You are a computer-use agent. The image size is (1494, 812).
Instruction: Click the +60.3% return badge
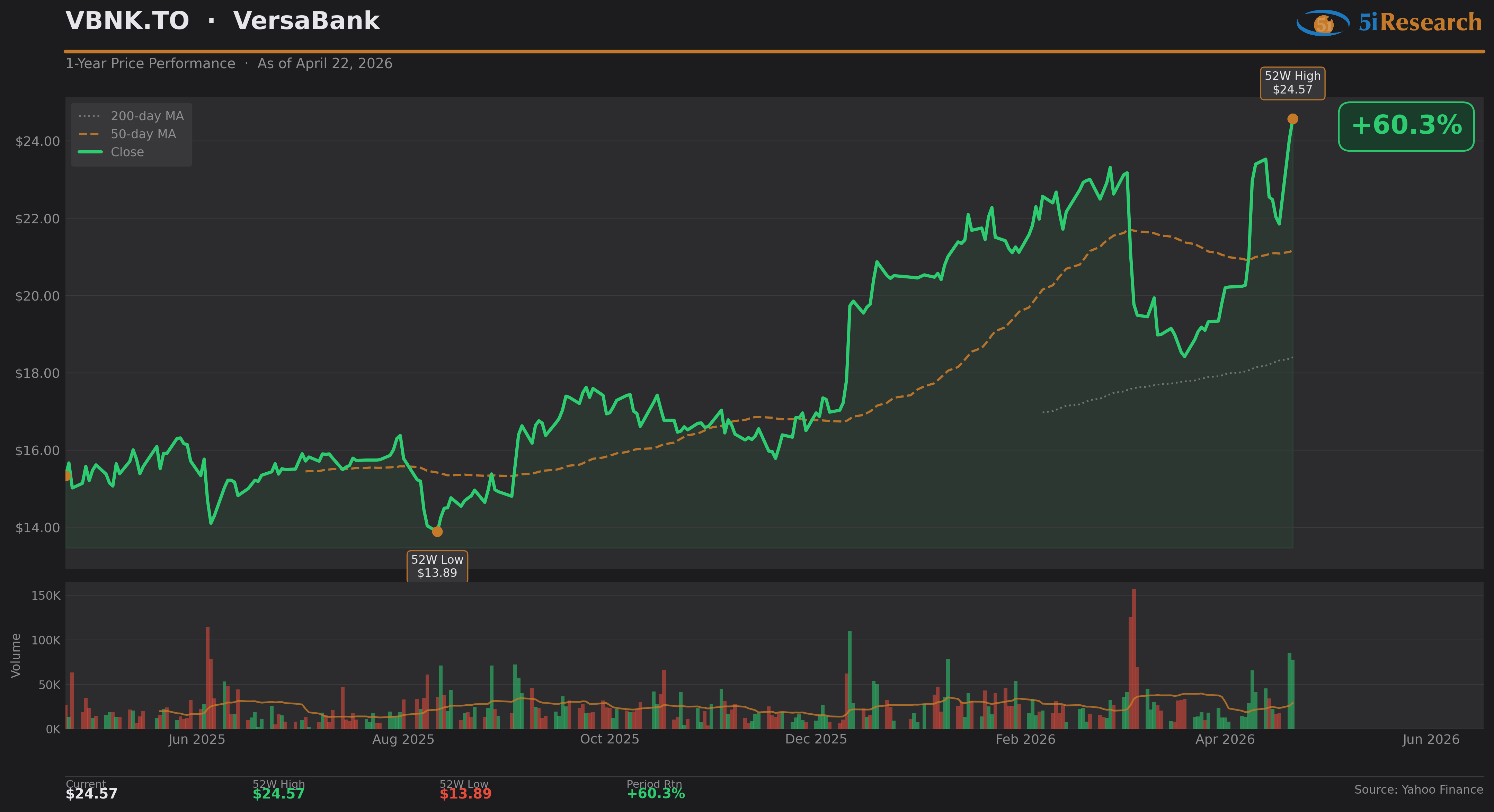[1406, 126]
